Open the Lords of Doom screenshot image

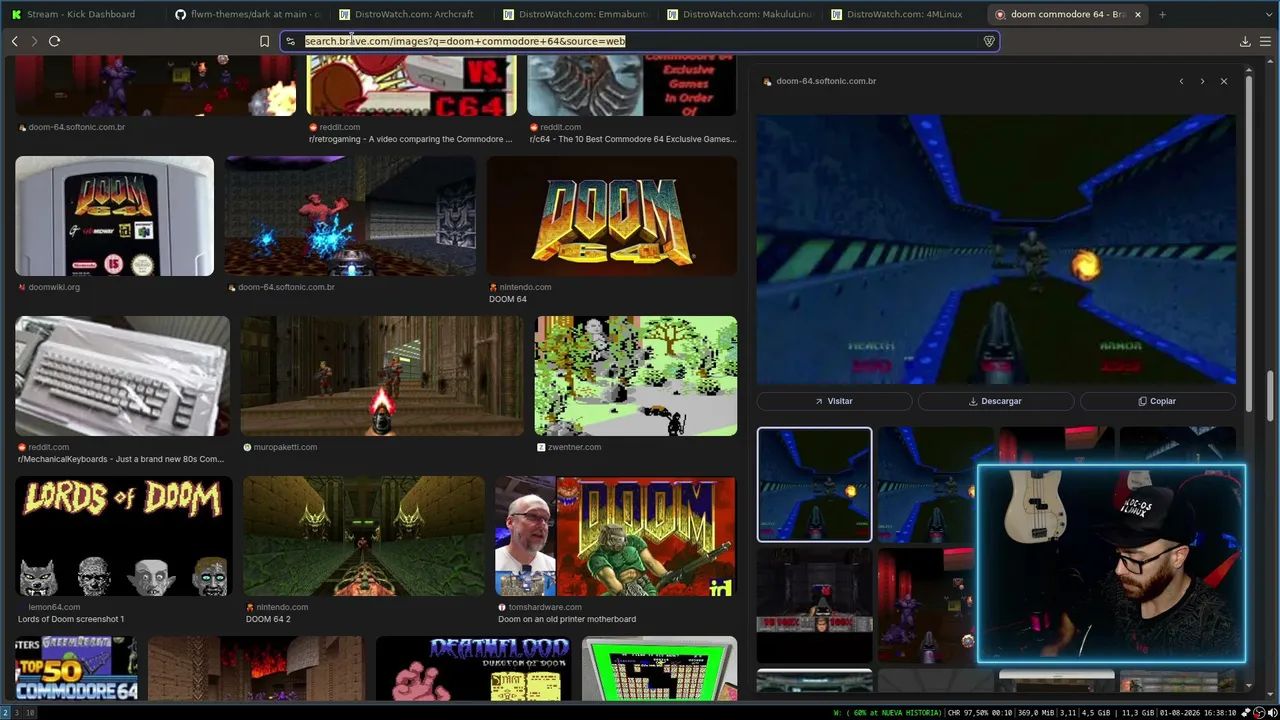pyautogui.click(x=123, y=536)
